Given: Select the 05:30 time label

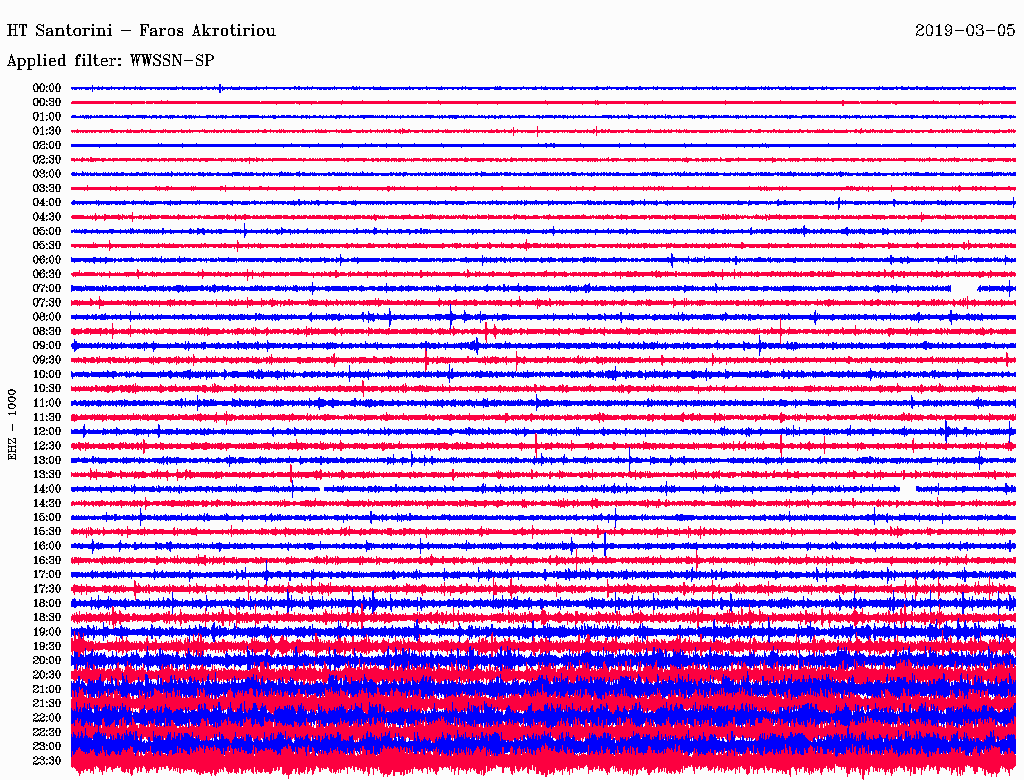Looking at the screenshot, I should [x=47, y=246].
